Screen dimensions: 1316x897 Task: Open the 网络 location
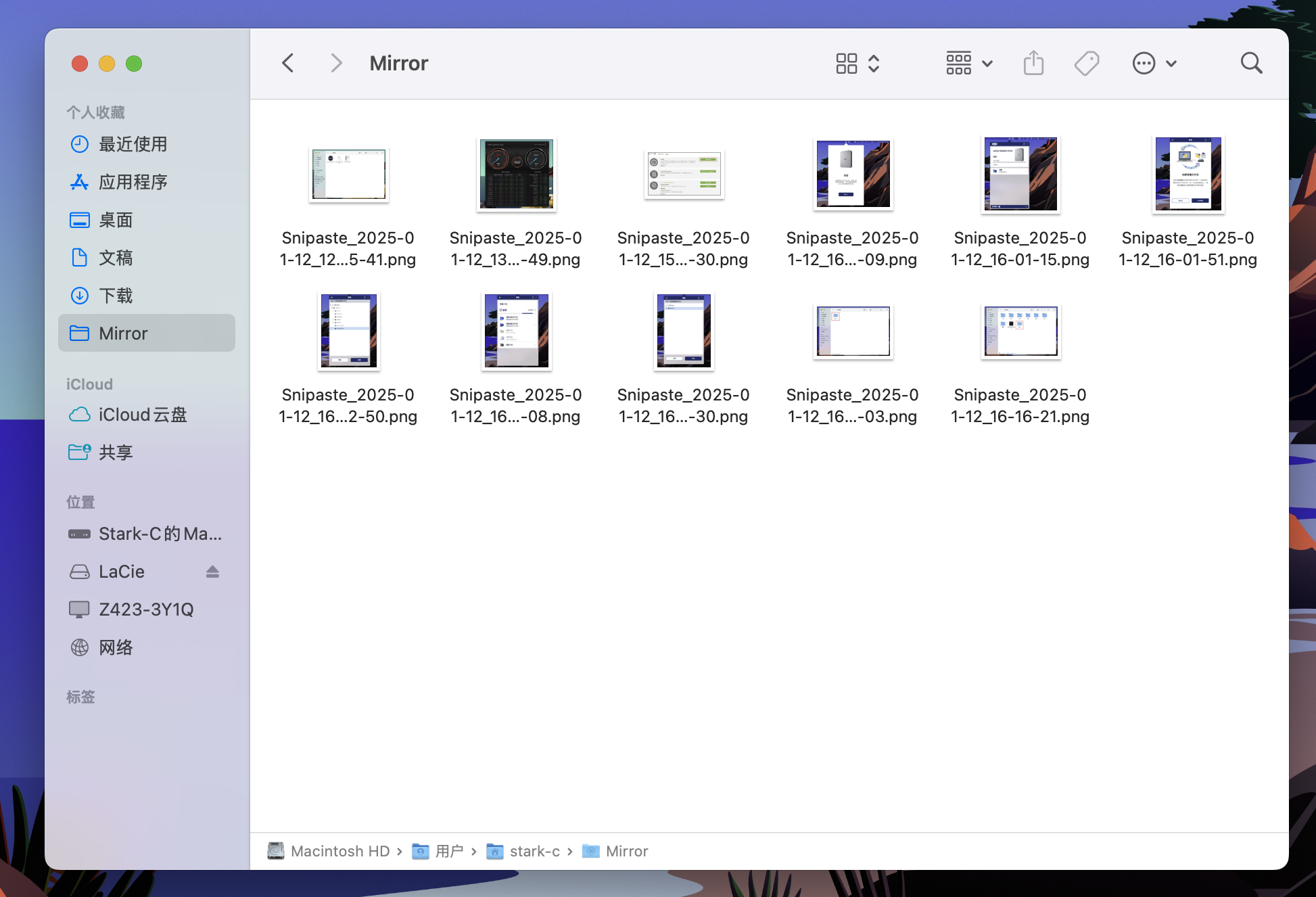tap(116, 647)
